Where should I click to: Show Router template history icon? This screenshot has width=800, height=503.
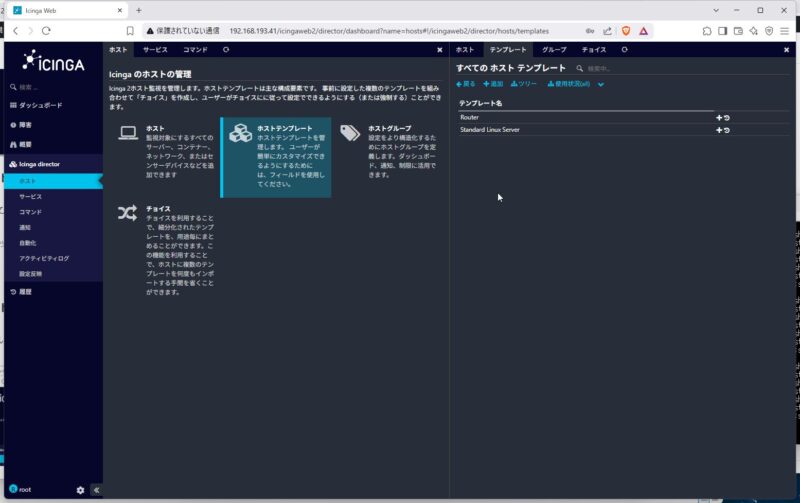click(x=727, y=118)
